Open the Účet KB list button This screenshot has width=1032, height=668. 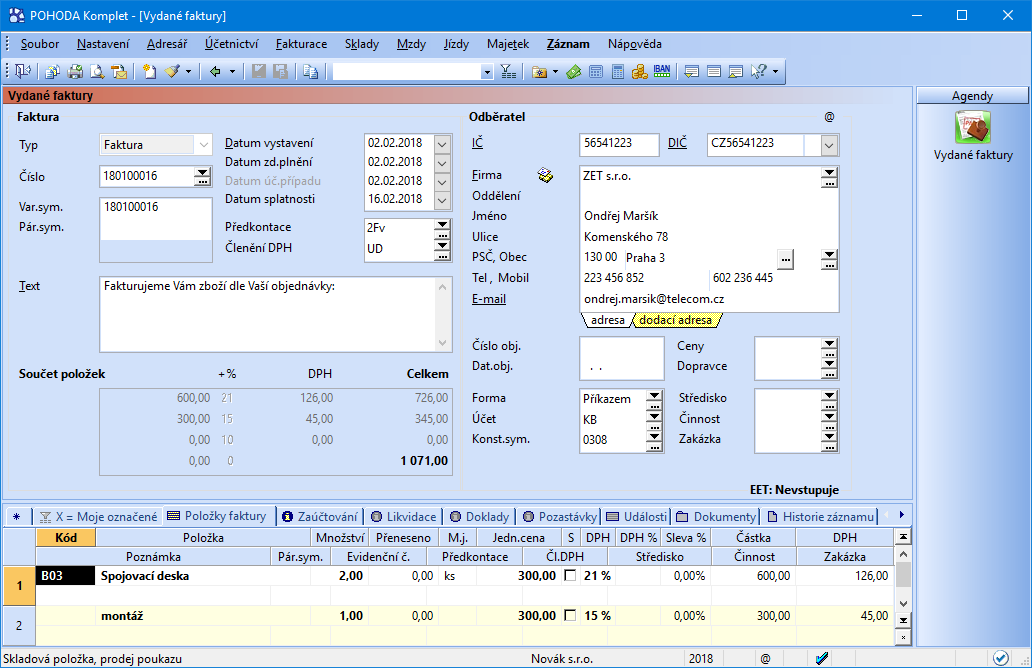tap(654, 419)
